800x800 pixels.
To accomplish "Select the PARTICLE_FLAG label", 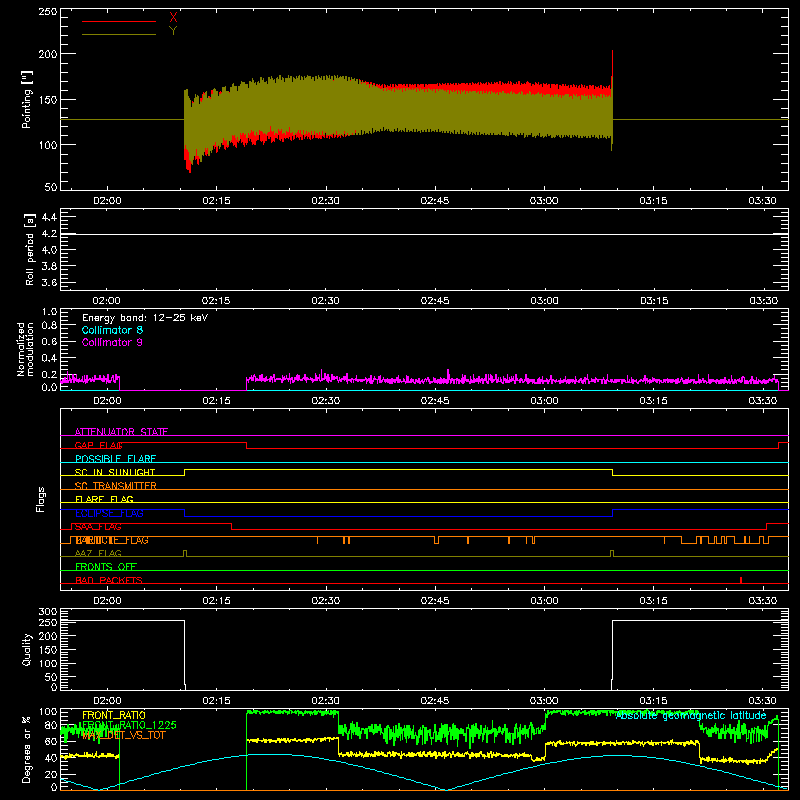I will click(x=112, y=540).
